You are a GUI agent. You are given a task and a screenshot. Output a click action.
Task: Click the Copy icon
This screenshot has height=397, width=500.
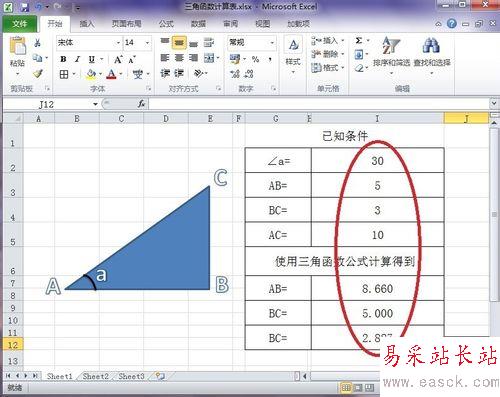click(x=37, y=58)
